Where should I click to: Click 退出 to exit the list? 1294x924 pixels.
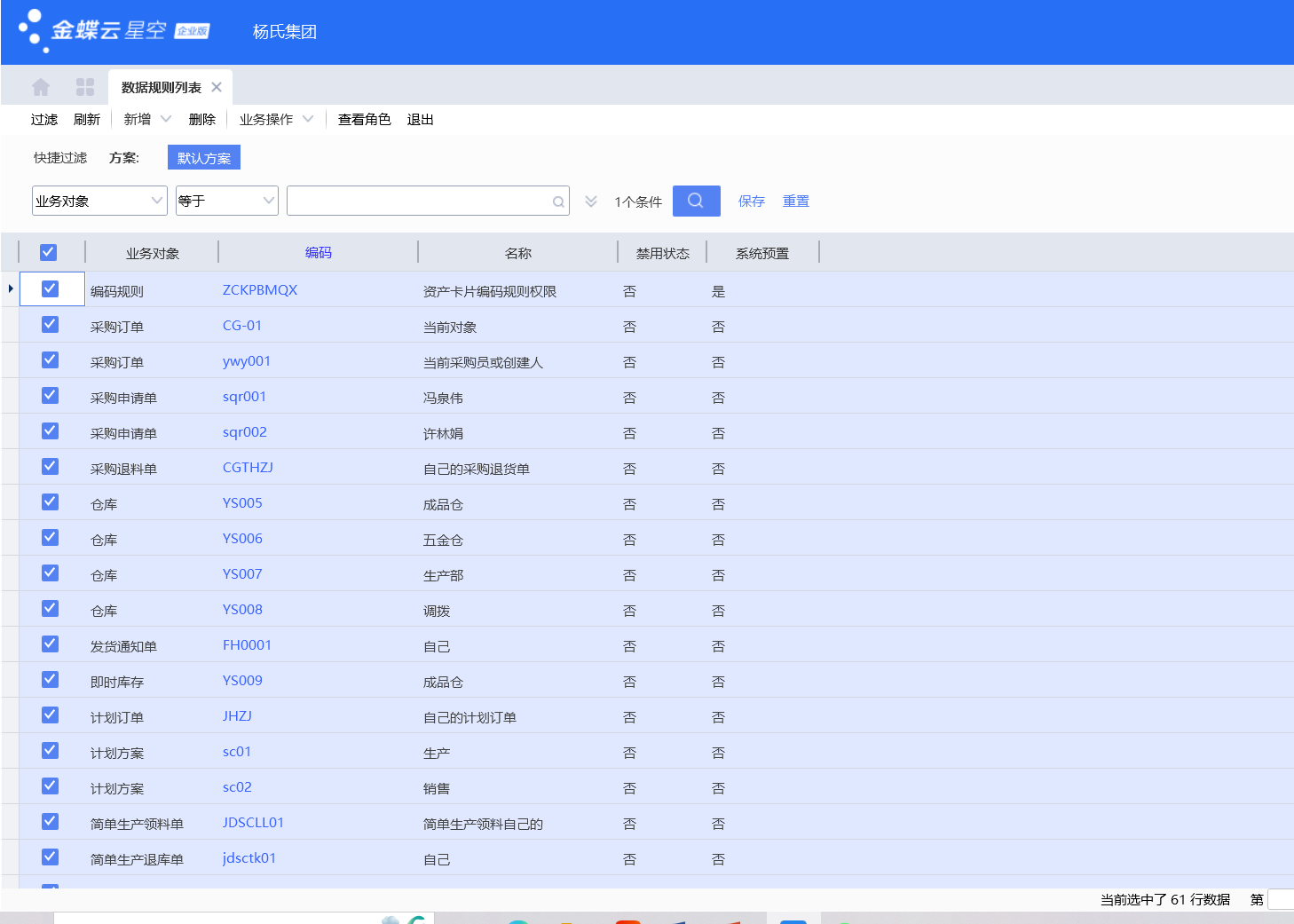tap(421, 119)
